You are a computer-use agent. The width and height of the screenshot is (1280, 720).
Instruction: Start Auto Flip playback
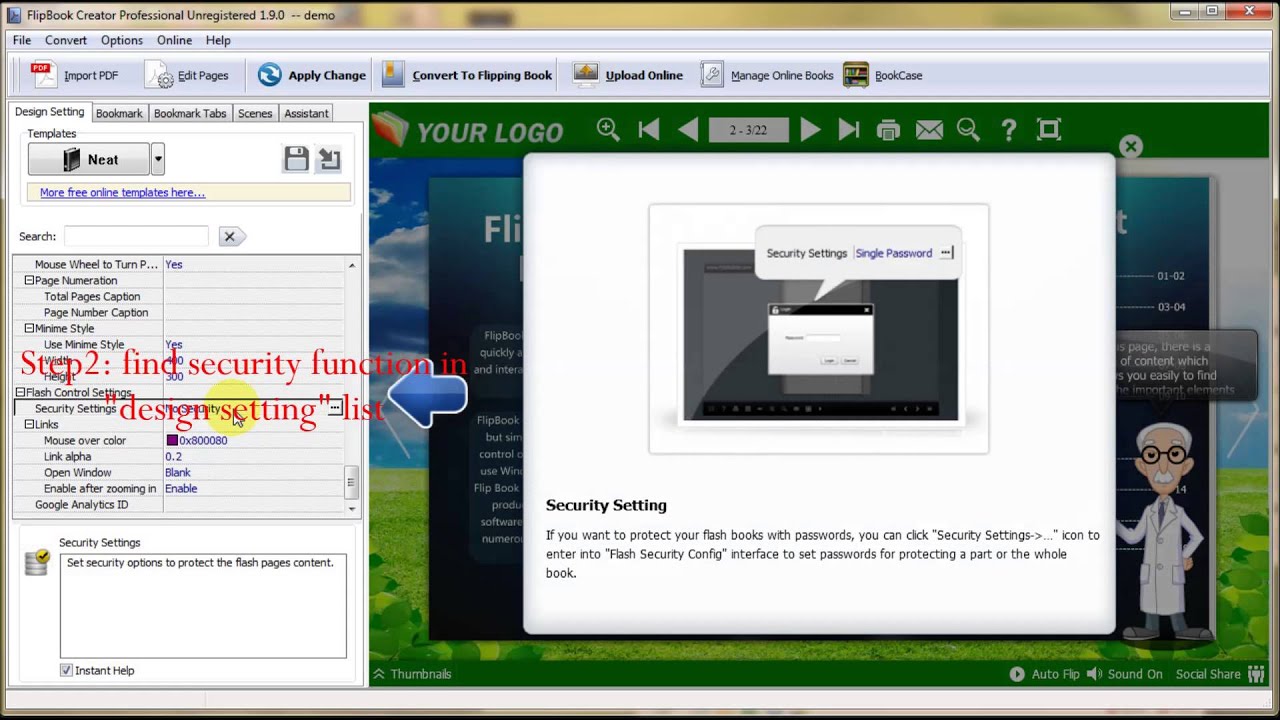pos(1044,674)
